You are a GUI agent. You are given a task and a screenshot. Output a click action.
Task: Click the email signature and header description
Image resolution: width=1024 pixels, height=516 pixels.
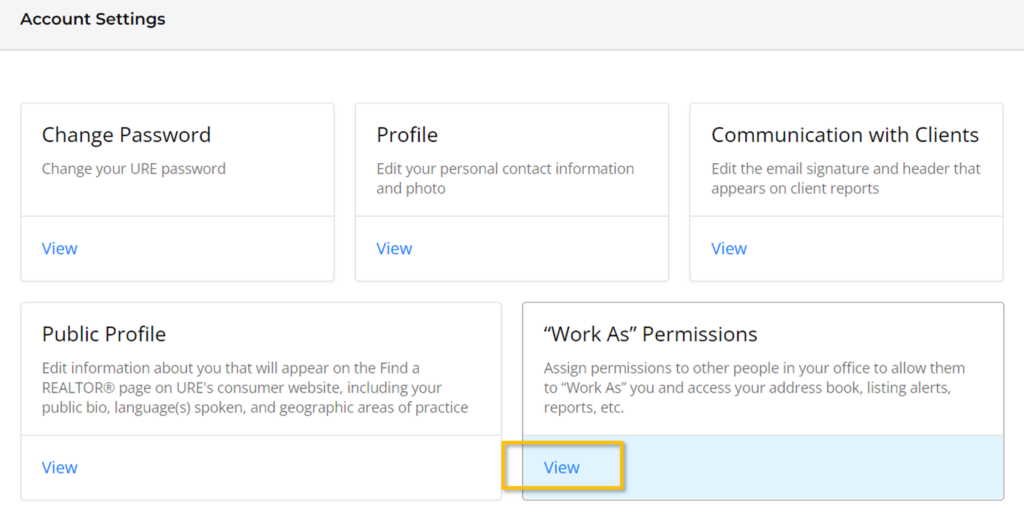pyautogui.click(x=845, y=178)
